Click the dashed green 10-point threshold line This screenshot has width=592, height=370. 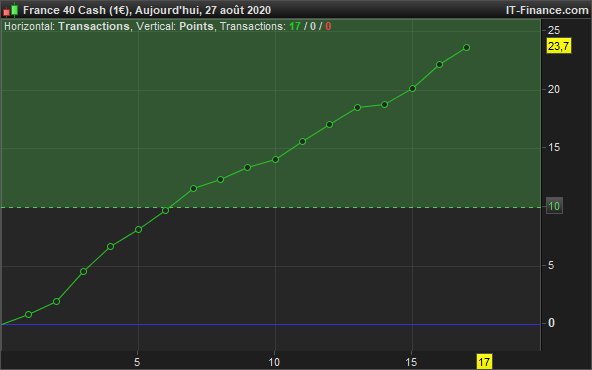271,207
